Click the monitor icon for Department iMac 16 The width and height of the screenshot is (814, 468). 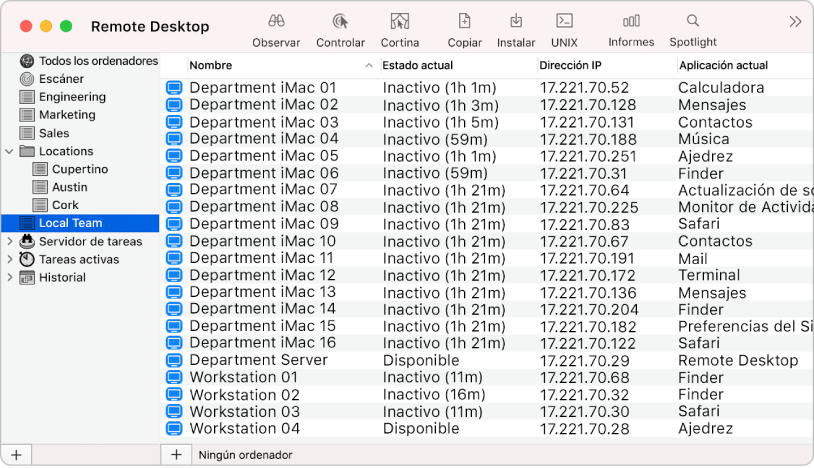click(174, 343)
